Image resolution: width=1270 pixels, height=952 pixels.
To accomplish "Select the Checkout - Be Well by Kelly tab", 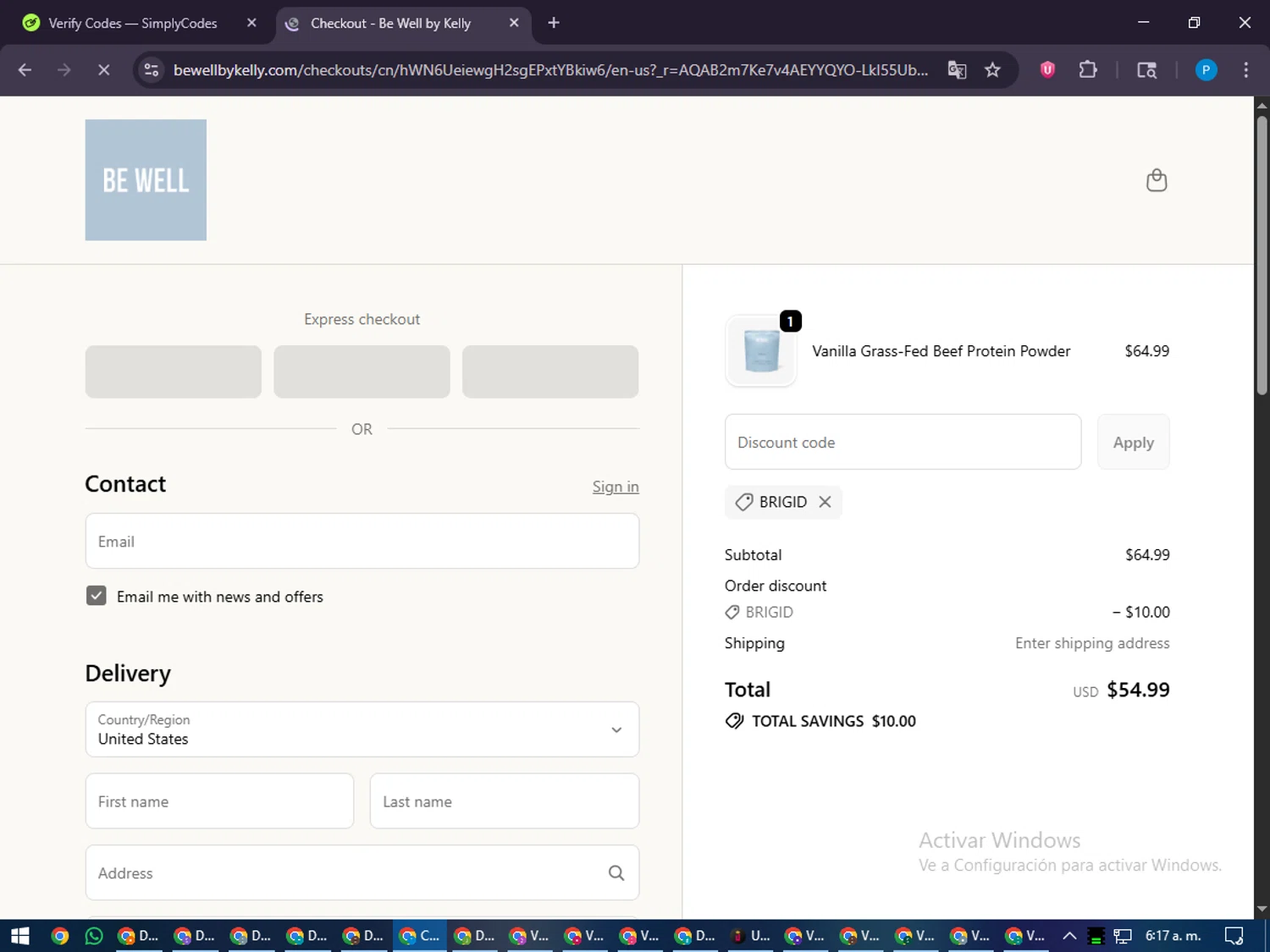I will (x=390, y=23).
